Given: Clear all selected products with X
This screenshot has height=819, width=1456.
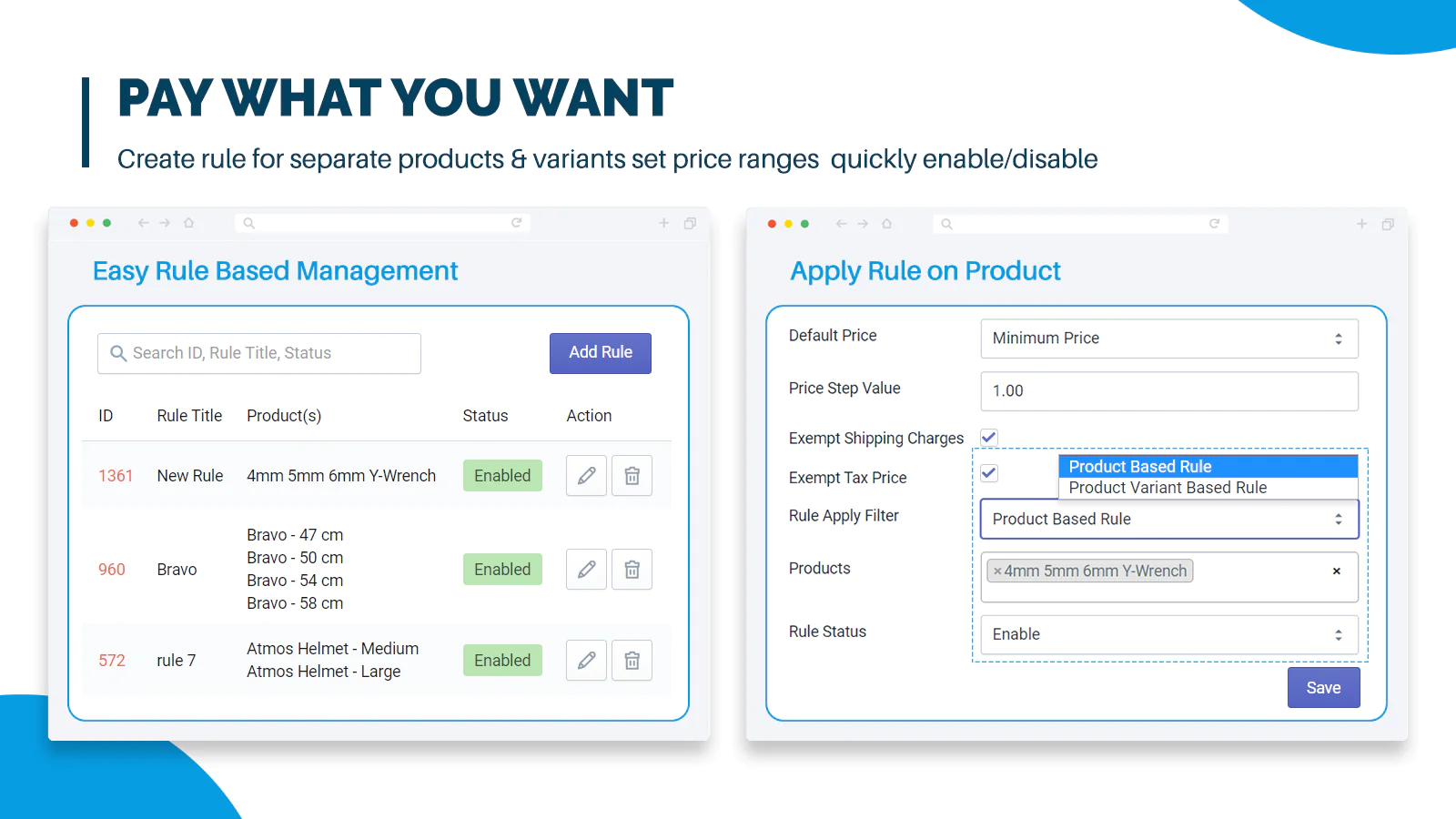Looking at the screenshot, I should [1336, 571].
